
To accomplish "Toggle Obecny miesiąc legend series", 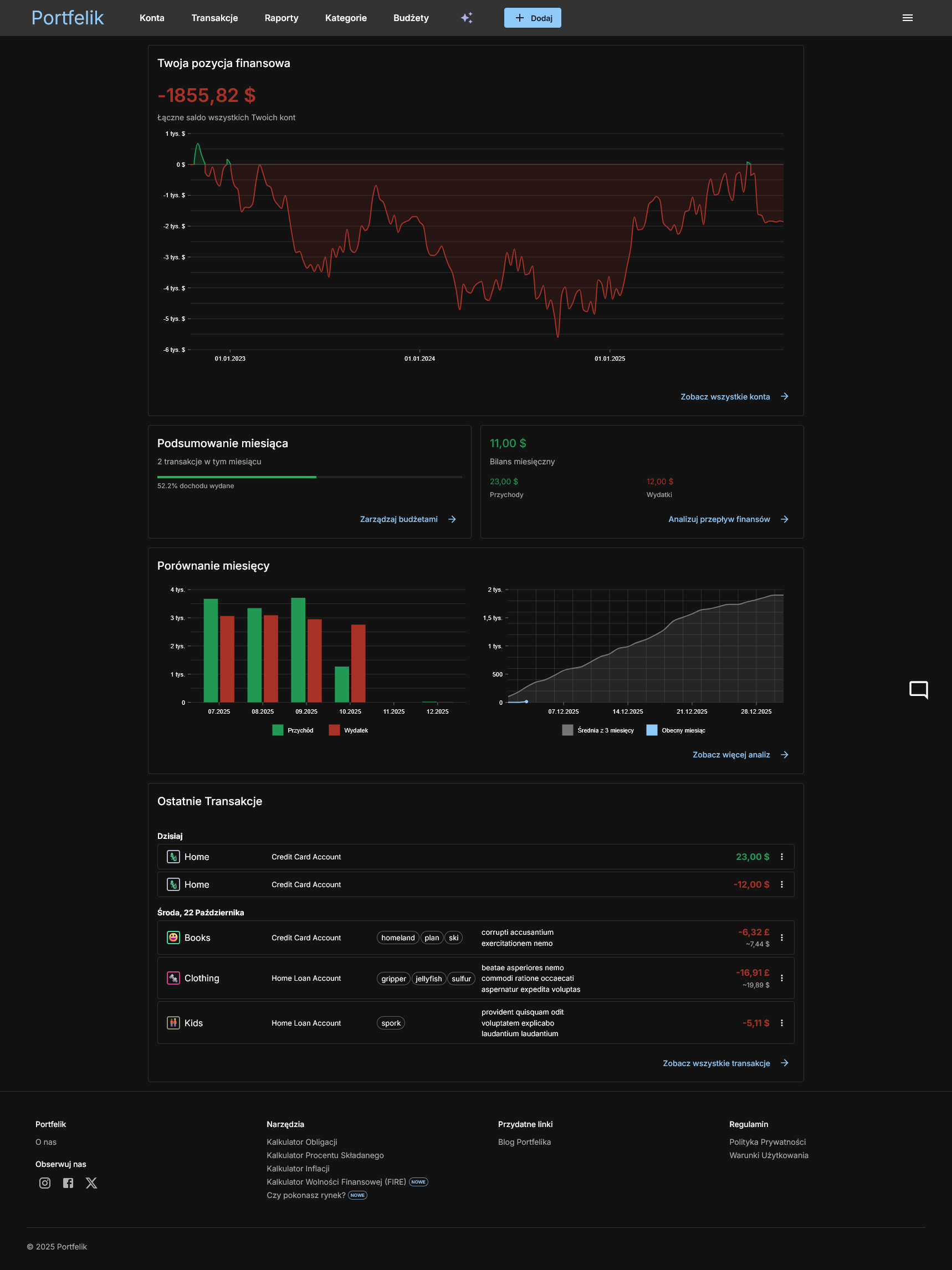I will [x=676, y=730].
